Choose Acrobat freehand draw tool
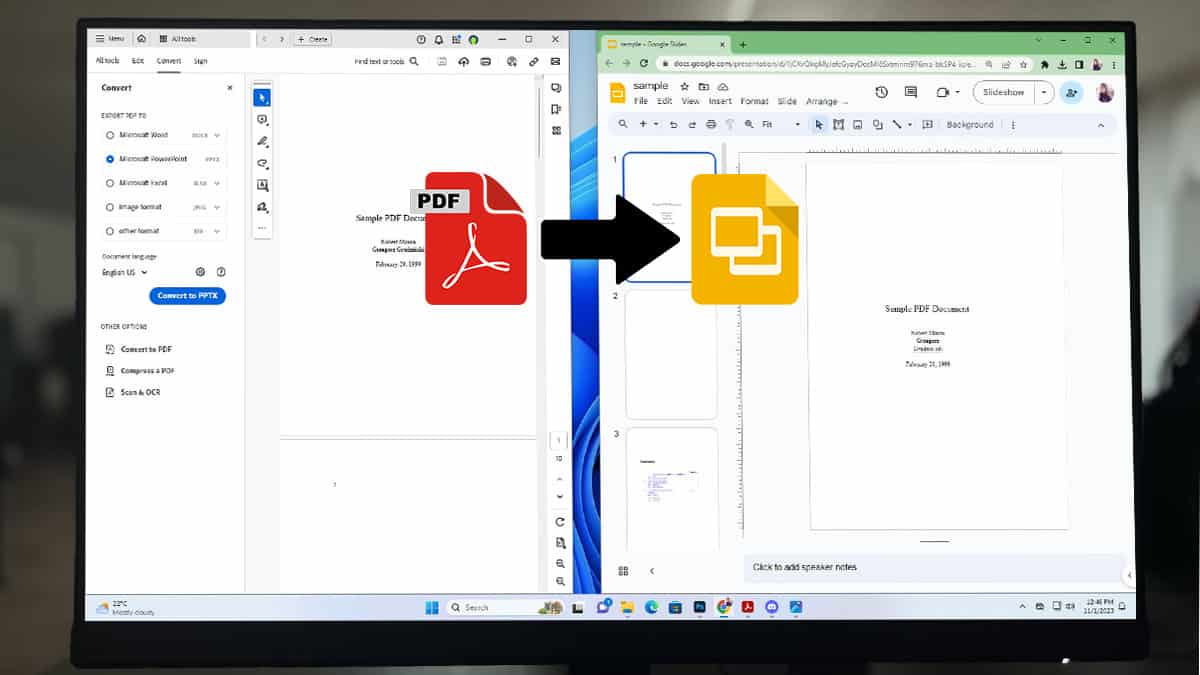Viewport: 1200px width, 675px height. [x=262, y=163]
